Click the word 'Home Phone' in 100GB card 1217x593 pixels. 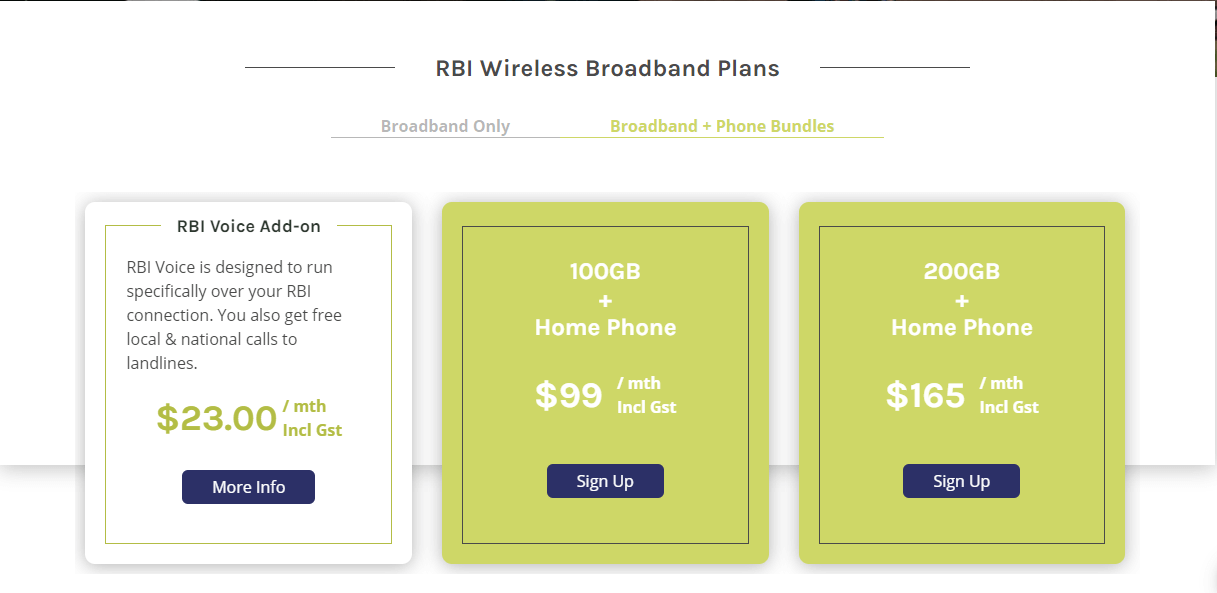[605, 327]
